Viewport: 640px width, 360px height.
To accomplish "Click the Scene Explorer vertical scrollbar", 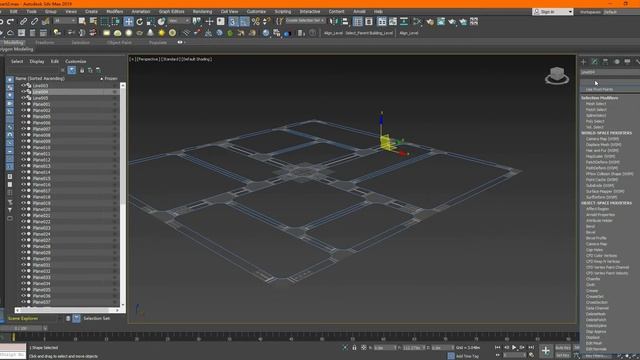I will (123, 195).
